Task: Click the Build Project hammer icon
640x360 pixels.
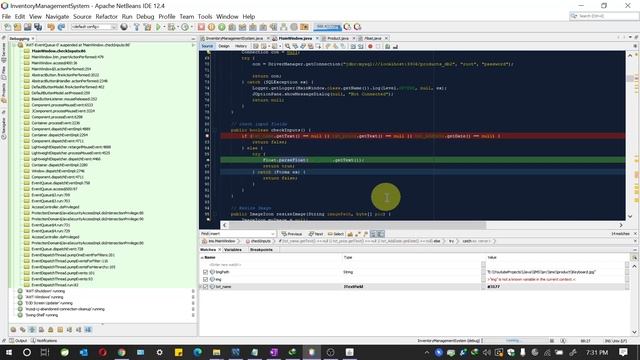Action: tap(136, 27)
